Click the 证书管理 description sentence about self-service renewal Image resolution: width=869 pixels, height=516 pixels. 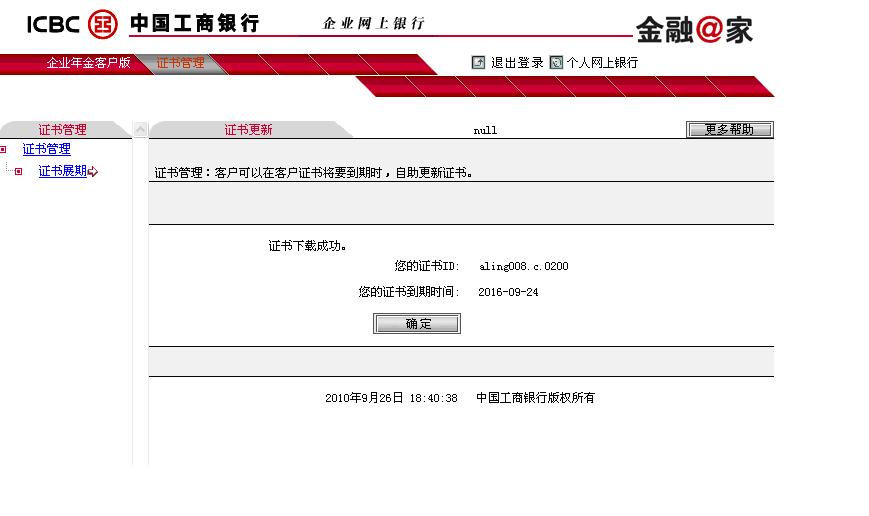(313, 173)
